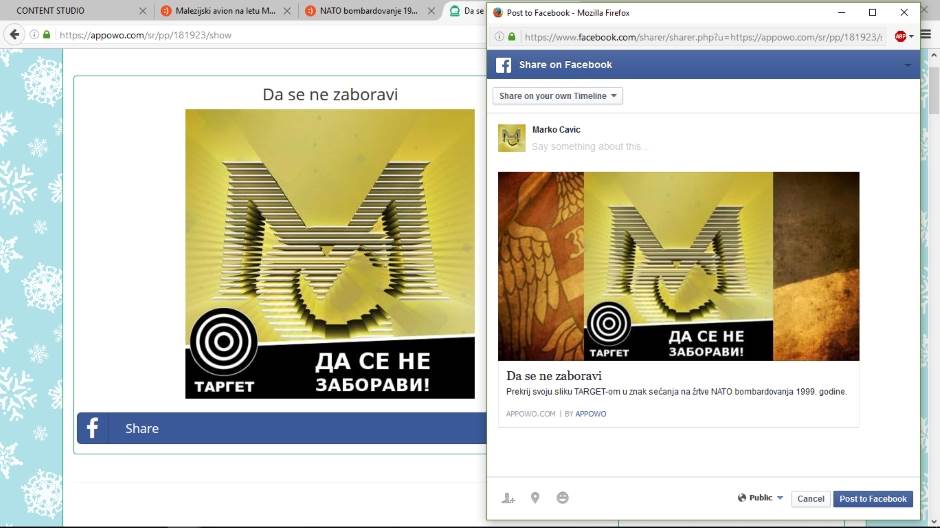The height and width of the screenshot is (528, 940).
Task: Click the tag friends icon
Action: [x=508, y=498]
